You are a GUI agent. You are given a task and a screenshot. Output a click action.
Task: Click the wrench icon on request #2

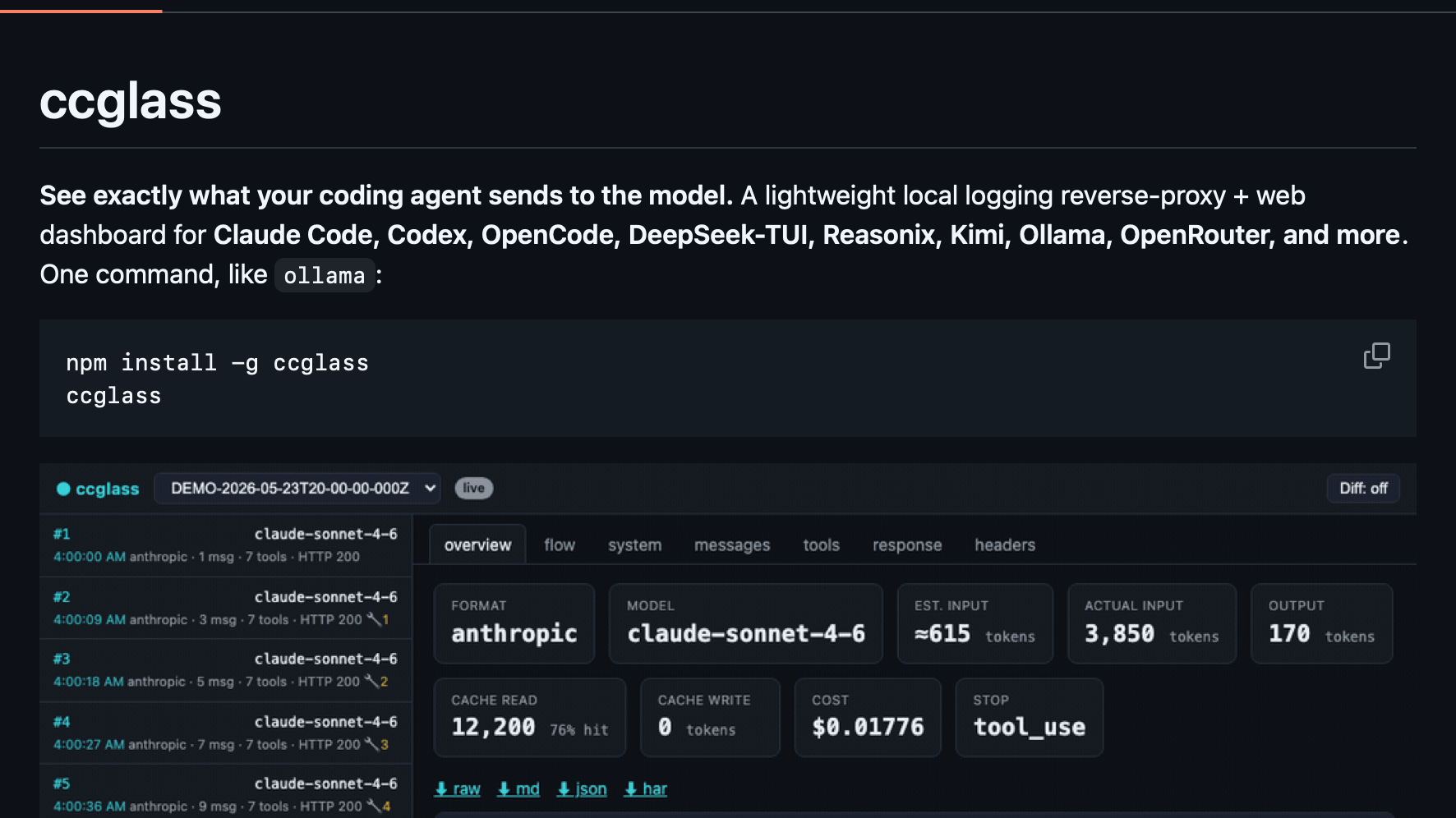(374, 619)
